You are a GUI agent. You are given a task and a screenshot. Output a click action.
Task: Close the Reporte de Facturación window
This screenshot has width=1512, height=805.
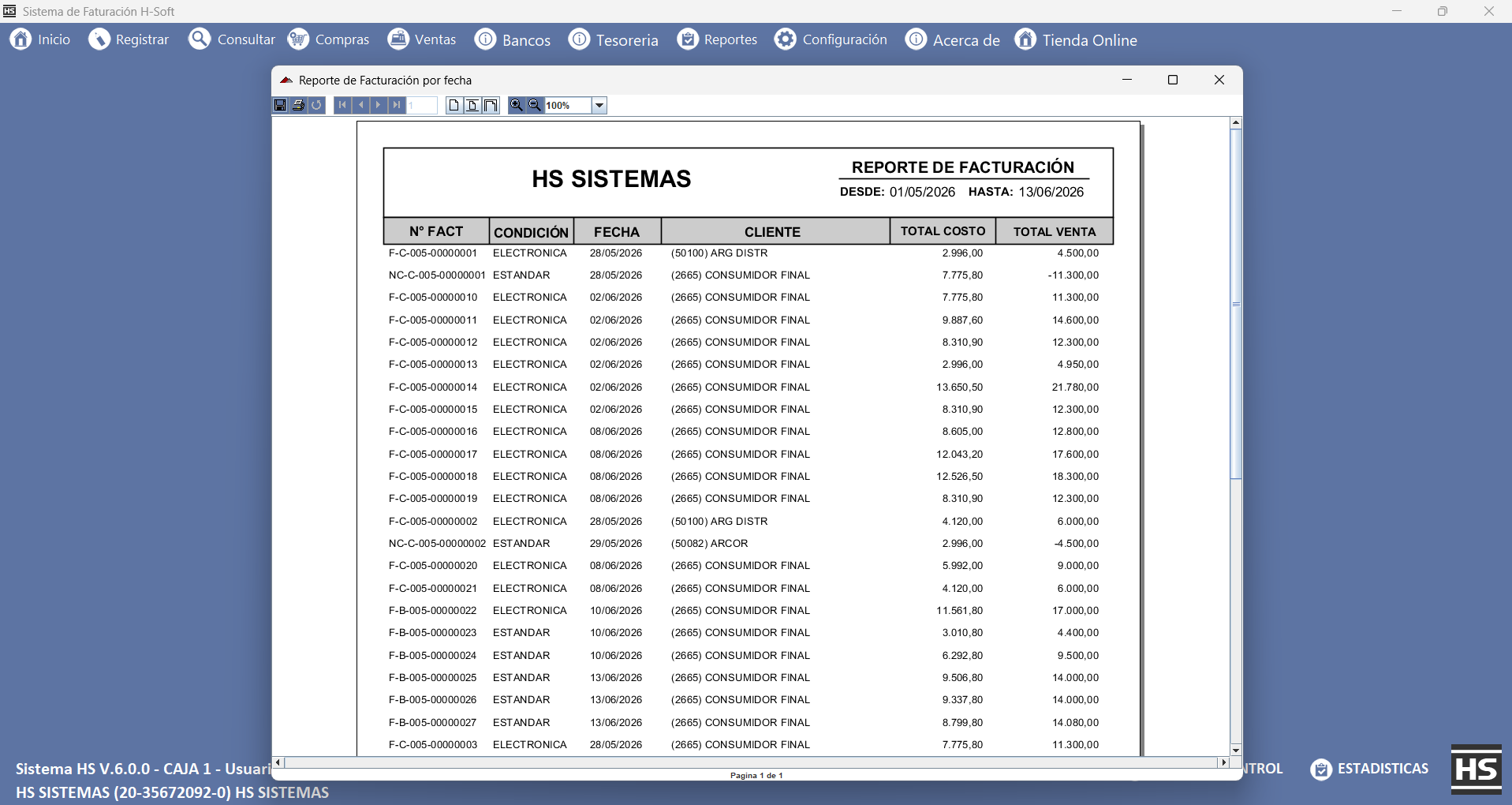pyautogui.click(x=1219, y=80)
